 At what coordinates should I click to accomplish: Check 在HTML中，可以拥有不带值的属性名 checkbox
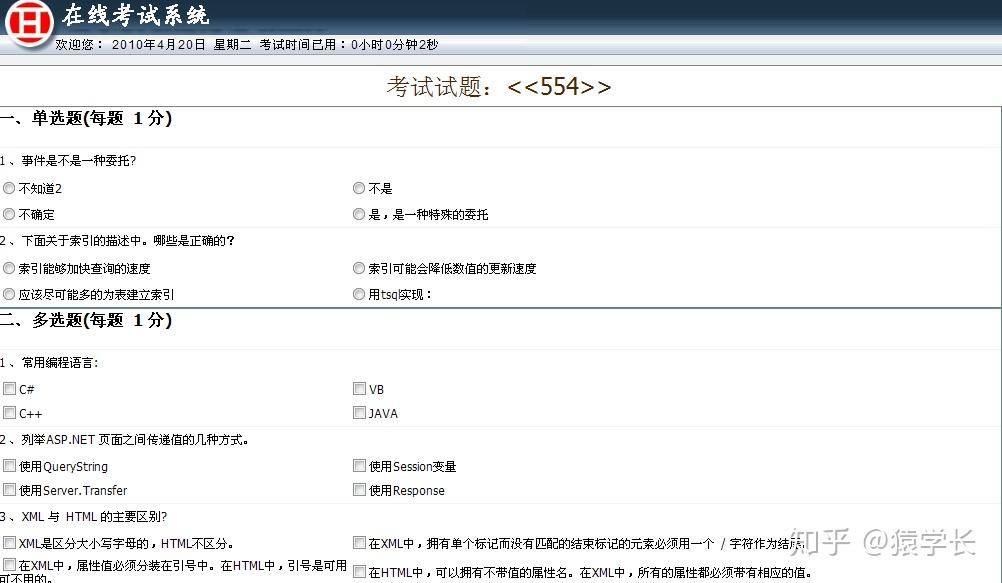coord(359,571)
